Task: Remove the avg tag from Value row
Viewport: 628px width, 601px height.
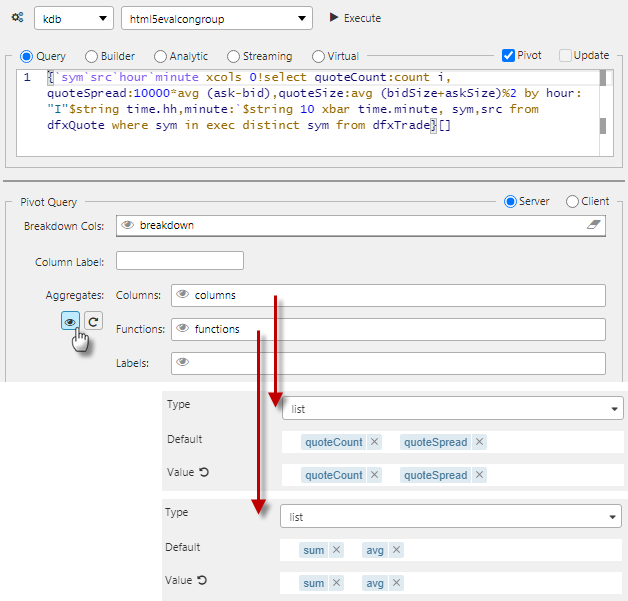Action: (x=397, y=584)
